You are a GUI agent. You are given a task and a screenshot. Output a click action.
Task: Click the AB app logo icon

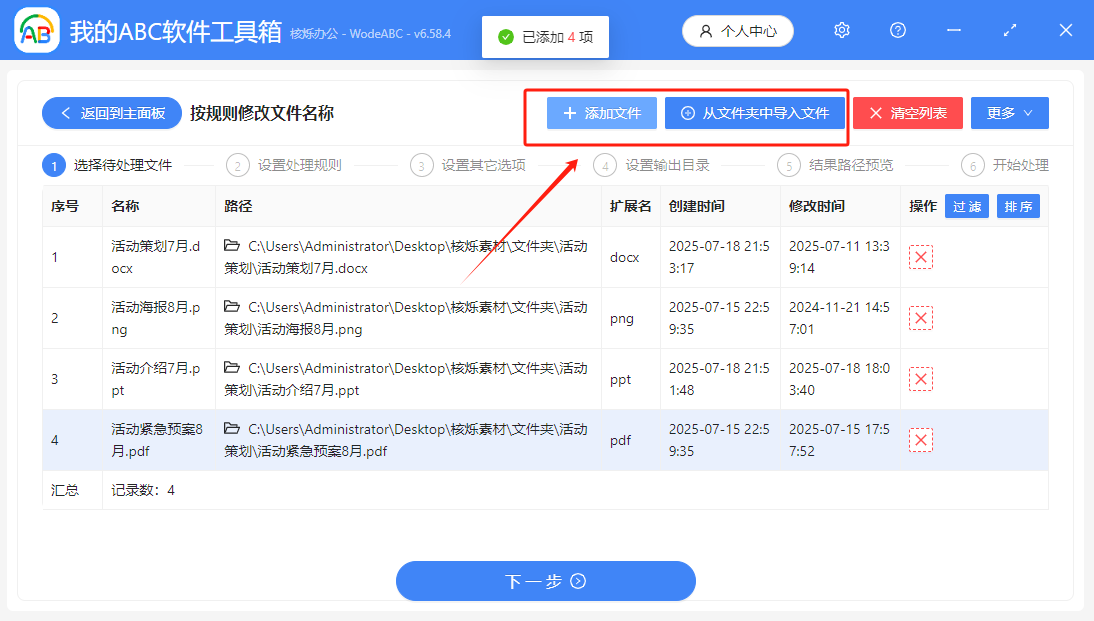(x=36, y=30)
